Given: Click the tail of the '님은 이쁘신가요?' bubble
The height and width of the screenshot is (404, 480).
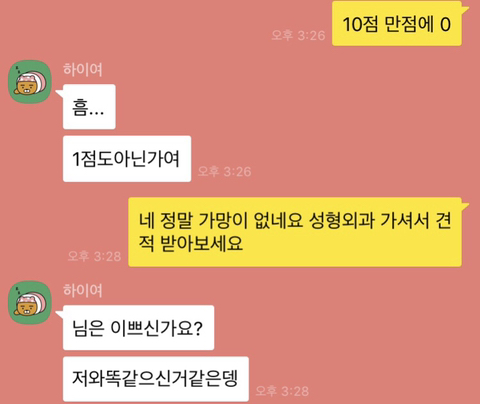Looking at the screenshot, I should pyautogui.click(x=59, y=314).
